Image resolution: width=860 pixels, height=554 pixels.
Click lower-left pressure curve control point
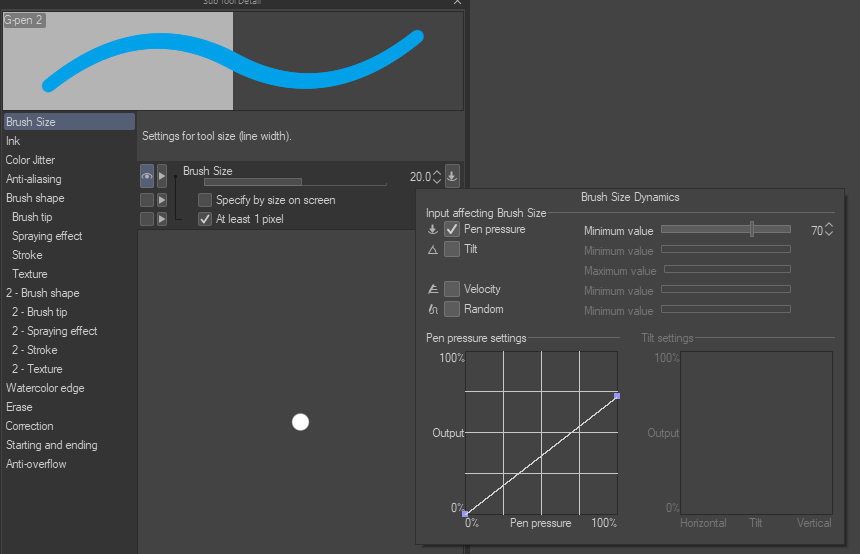coord(465,514)
